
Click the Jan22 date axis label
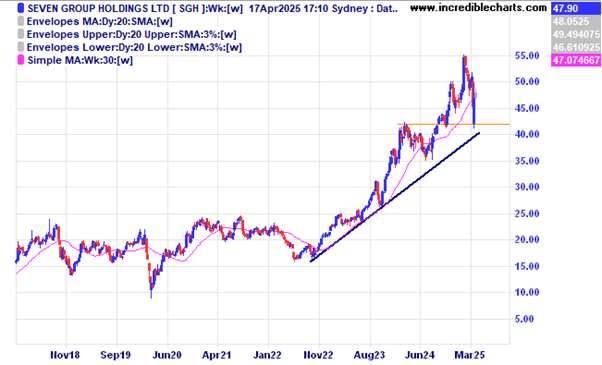pyautogui.click(x=268, y=355)
